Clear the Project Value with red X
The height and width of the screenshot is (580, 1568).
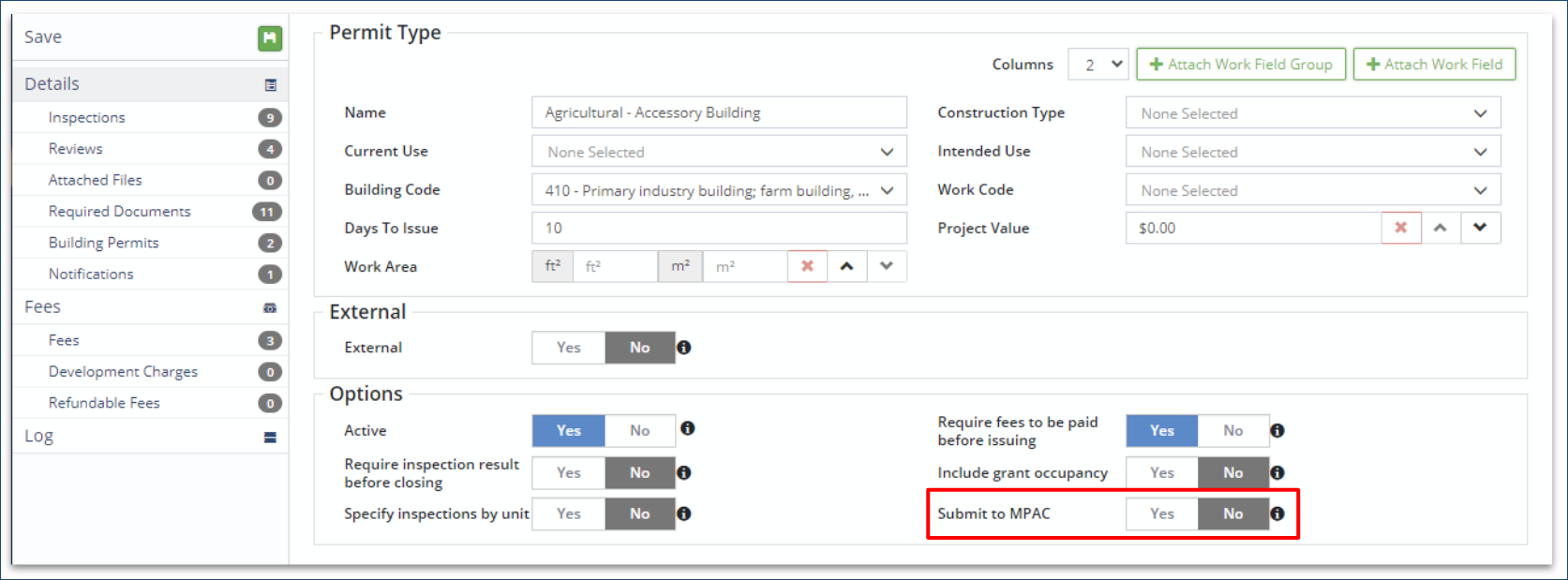coord(1400,228)
